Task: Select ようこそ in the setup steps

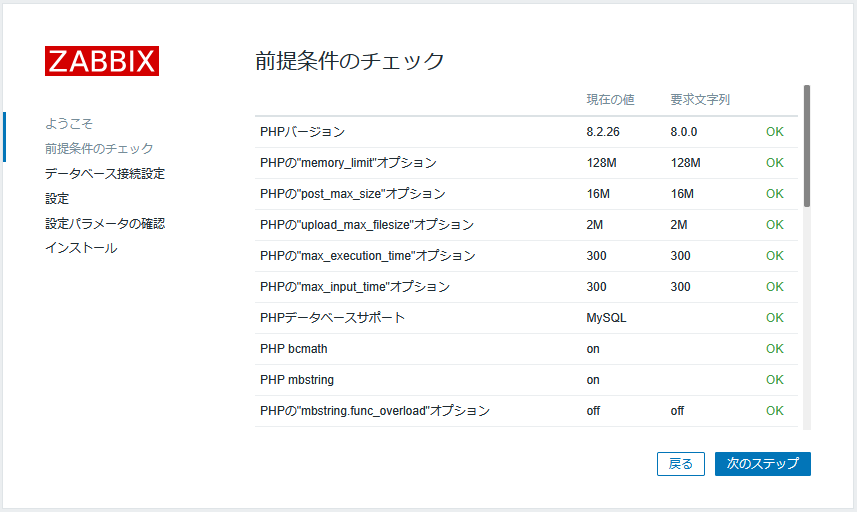Action: pos(69,123)
